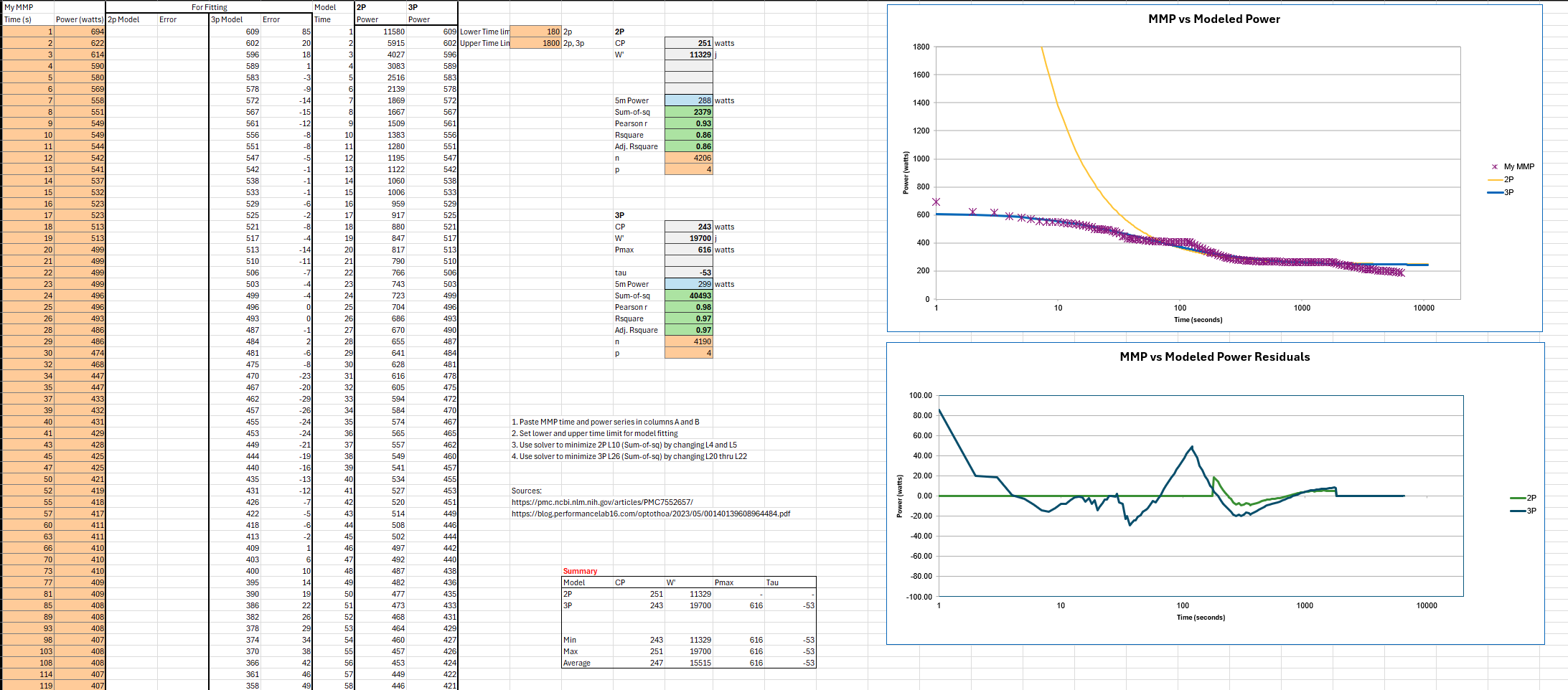1568x690 pixels.
Task: Click the 100.00 y-axis label in residuals chart
Action: (x=921, y=395)
